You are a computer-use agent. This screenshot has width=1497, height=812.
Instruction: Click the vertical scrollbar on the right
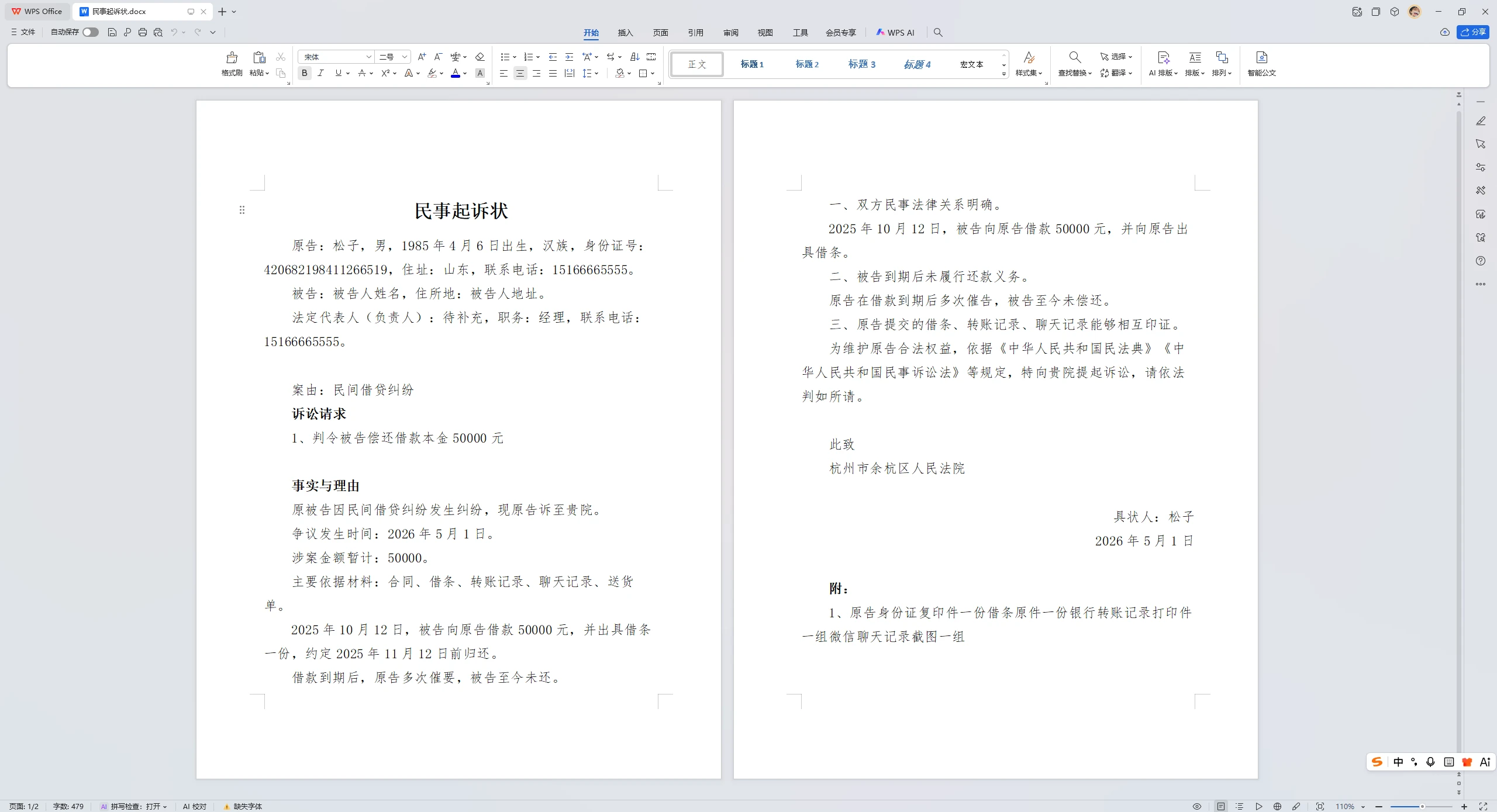pos(1459,433)
